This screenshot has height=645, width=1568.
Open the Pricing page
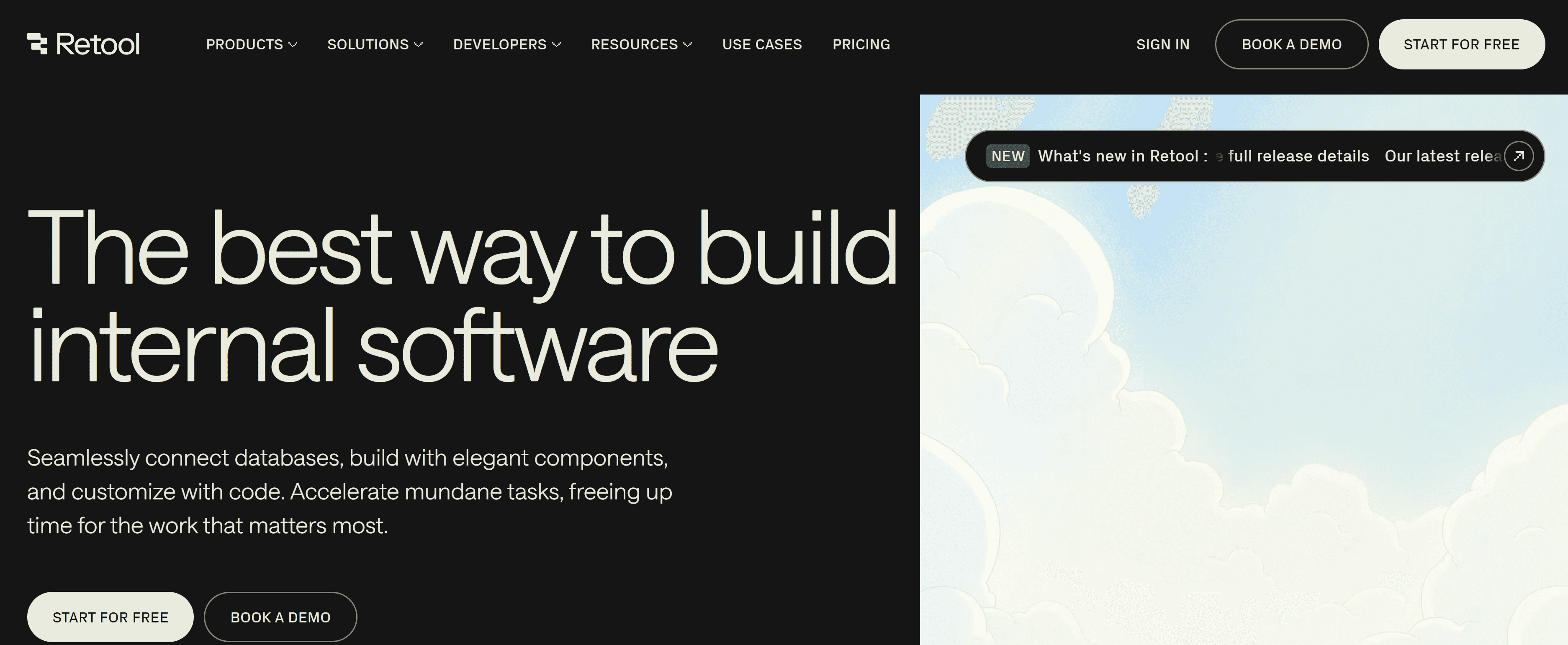coord(861,44)
